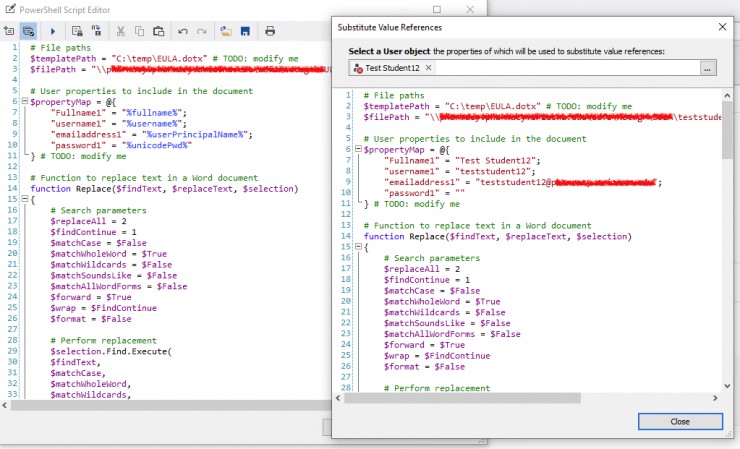This screenshot has width=740, height=449.
Task: Undo last edit with the undo arrow
Action: (x=183, y=31)
